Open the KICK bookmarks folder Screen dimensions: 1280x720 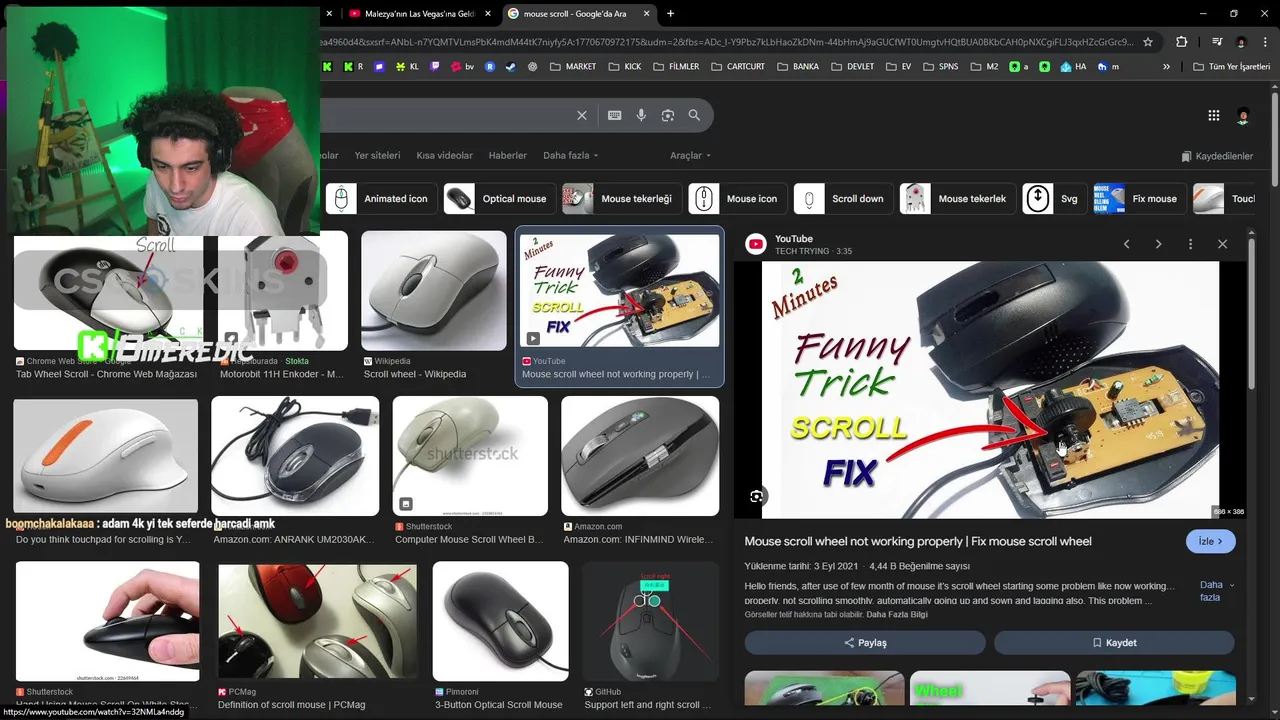pyautogui.click(x=625, y=67)
